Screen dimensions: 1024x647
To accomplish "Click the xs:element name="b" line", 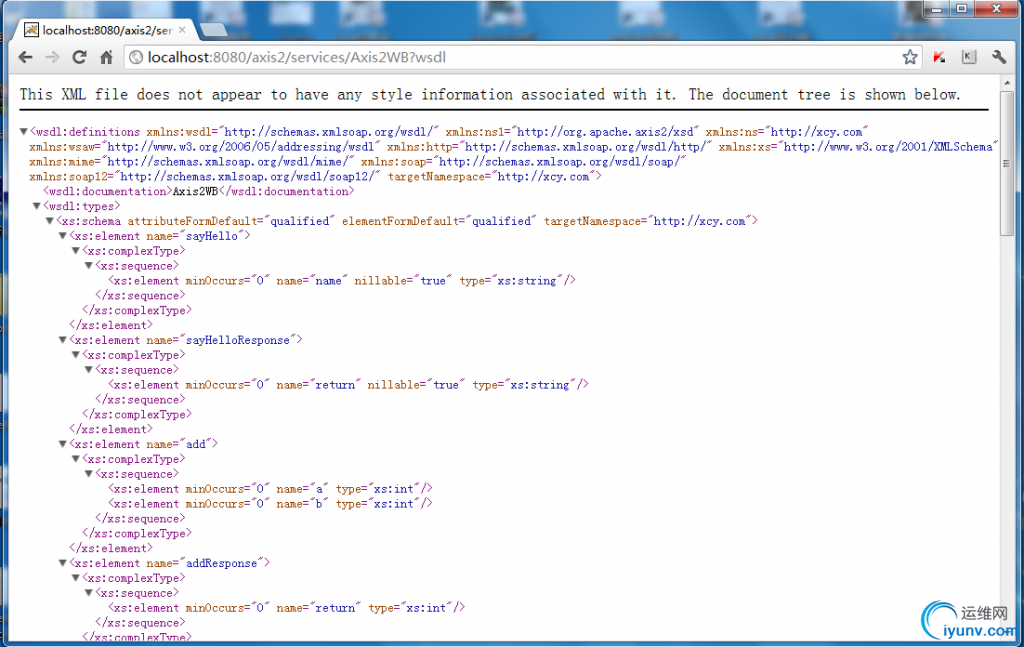I will pos(270,504).
